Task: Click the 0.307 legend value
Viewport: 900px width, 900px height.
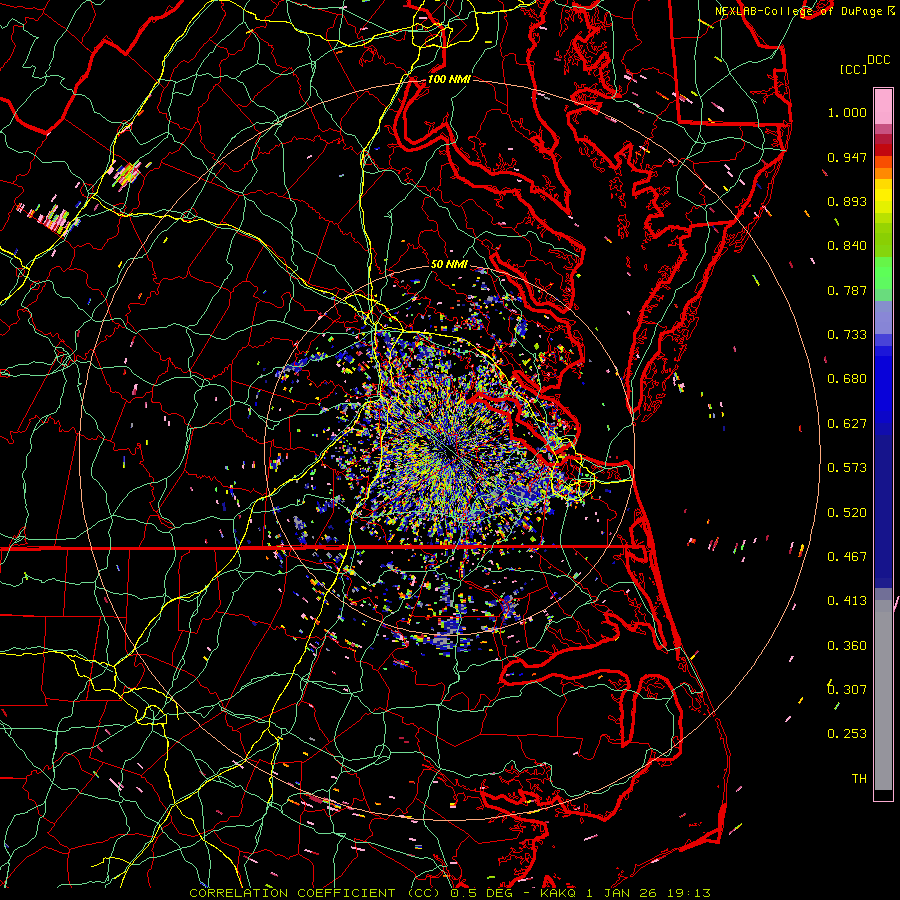Action: pos(847,689)
